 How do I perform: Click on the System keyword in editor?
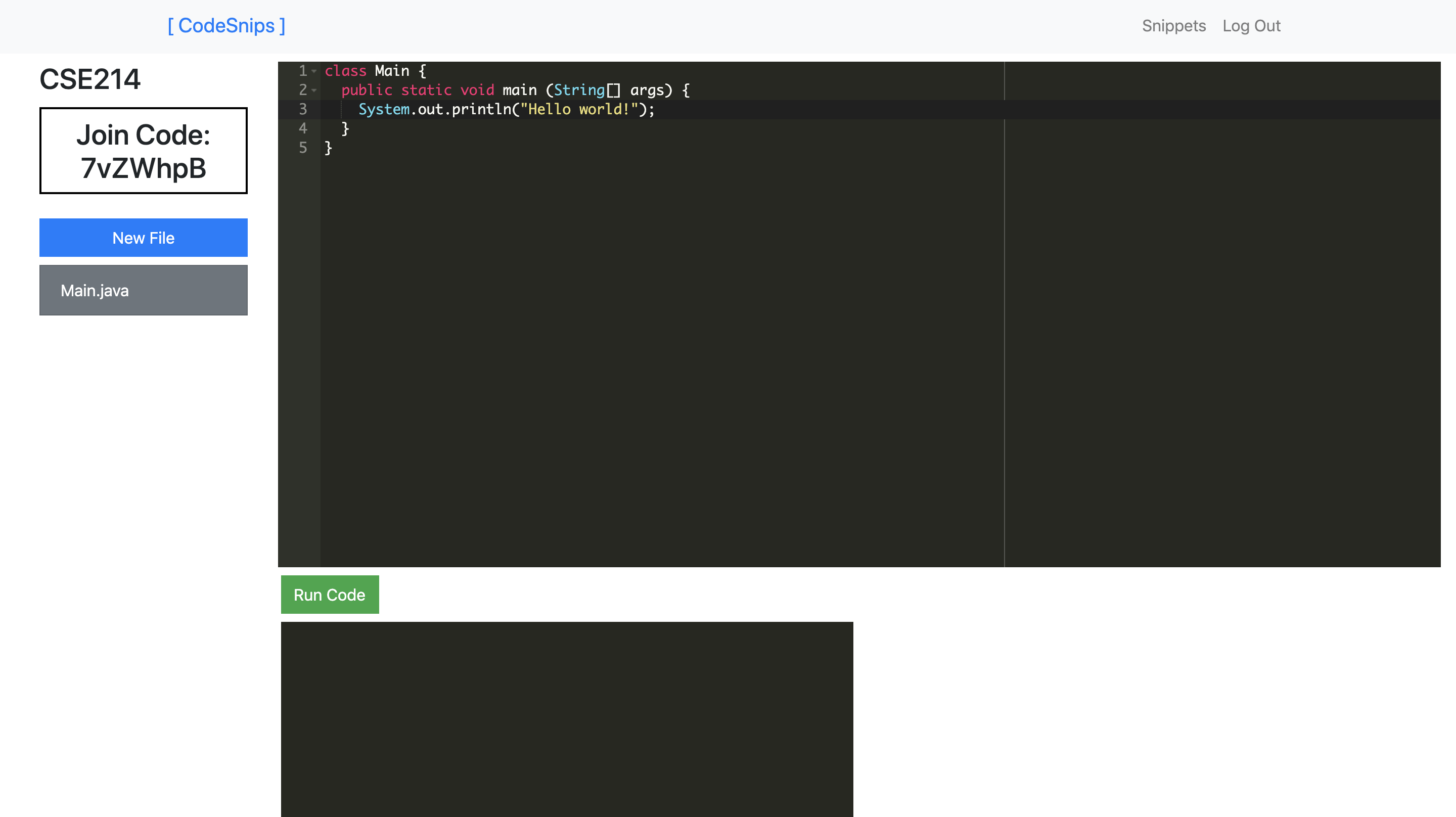384,110
